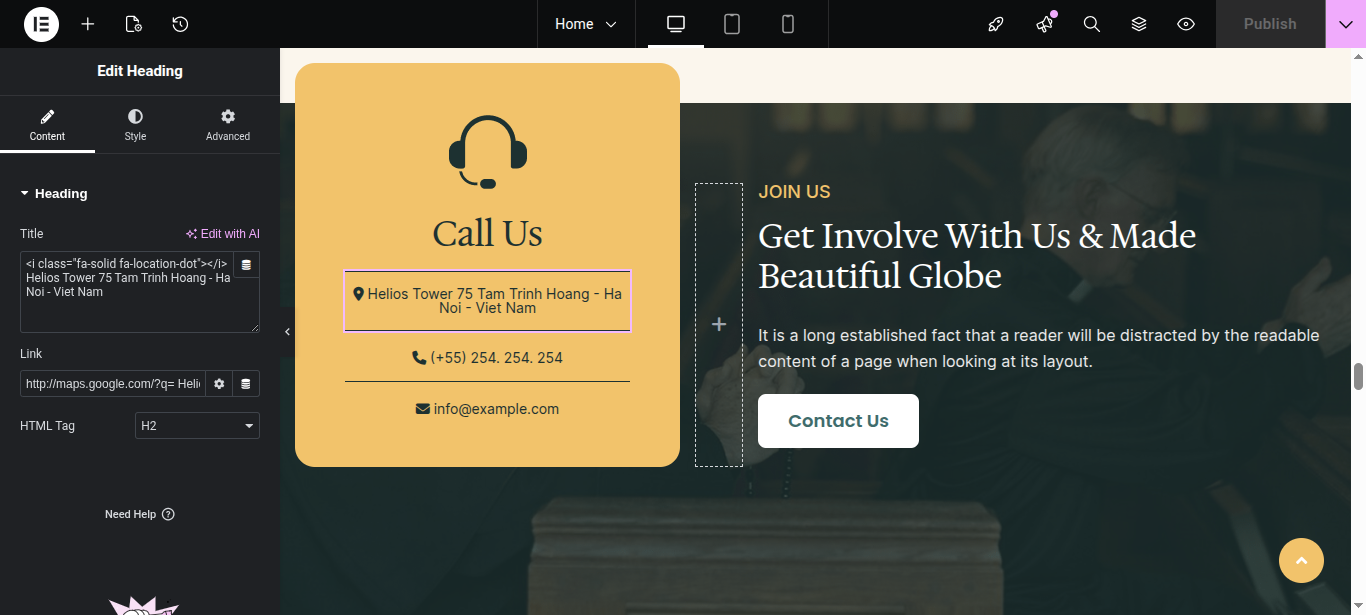
Task: Switch to tablet responsive view
Action: (x=732, y=24)
